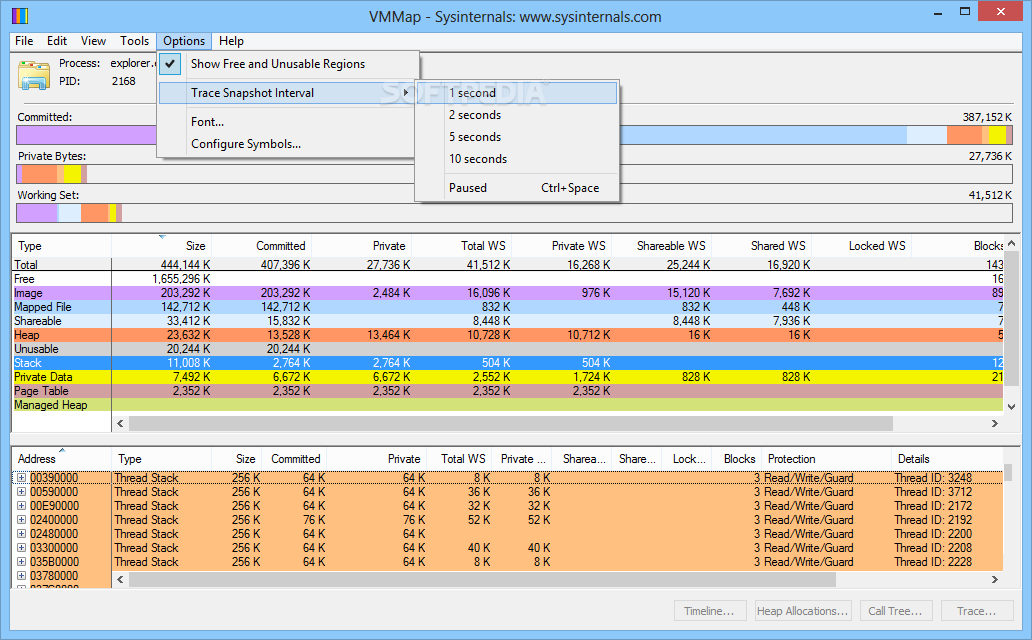Click the Timeline... button

click(710, 611)
